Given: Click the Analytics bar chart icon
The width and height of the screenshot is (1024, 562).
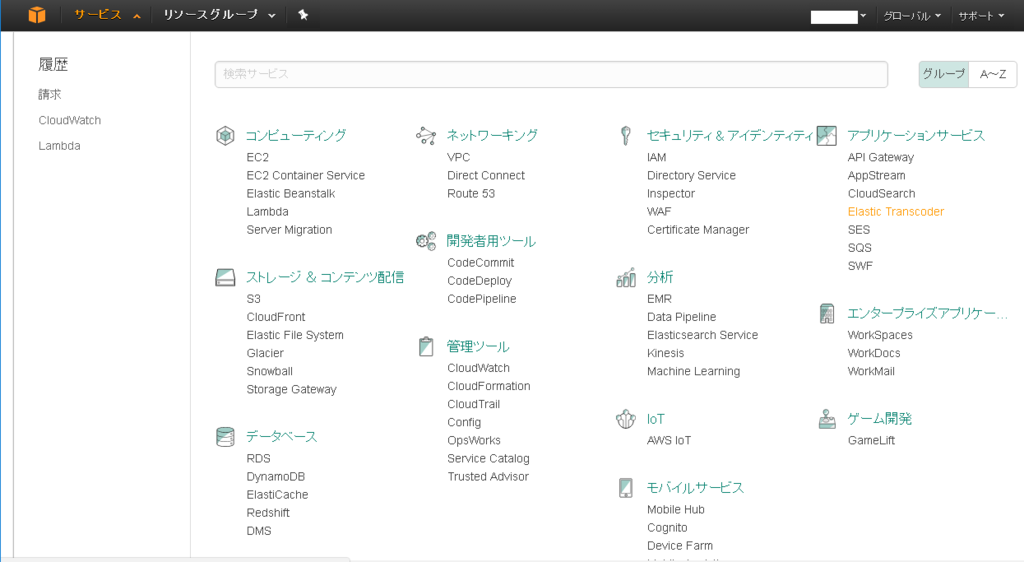Looking at the screenshot, I should tap(626, 277).
